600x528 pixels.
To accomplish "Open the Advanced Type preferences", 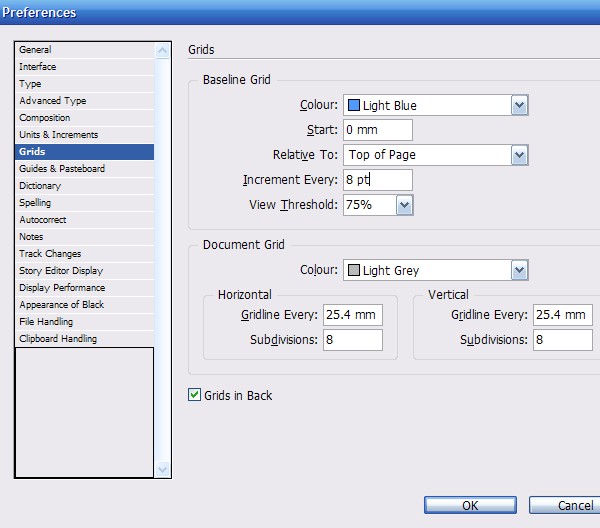I will [52, 101].
